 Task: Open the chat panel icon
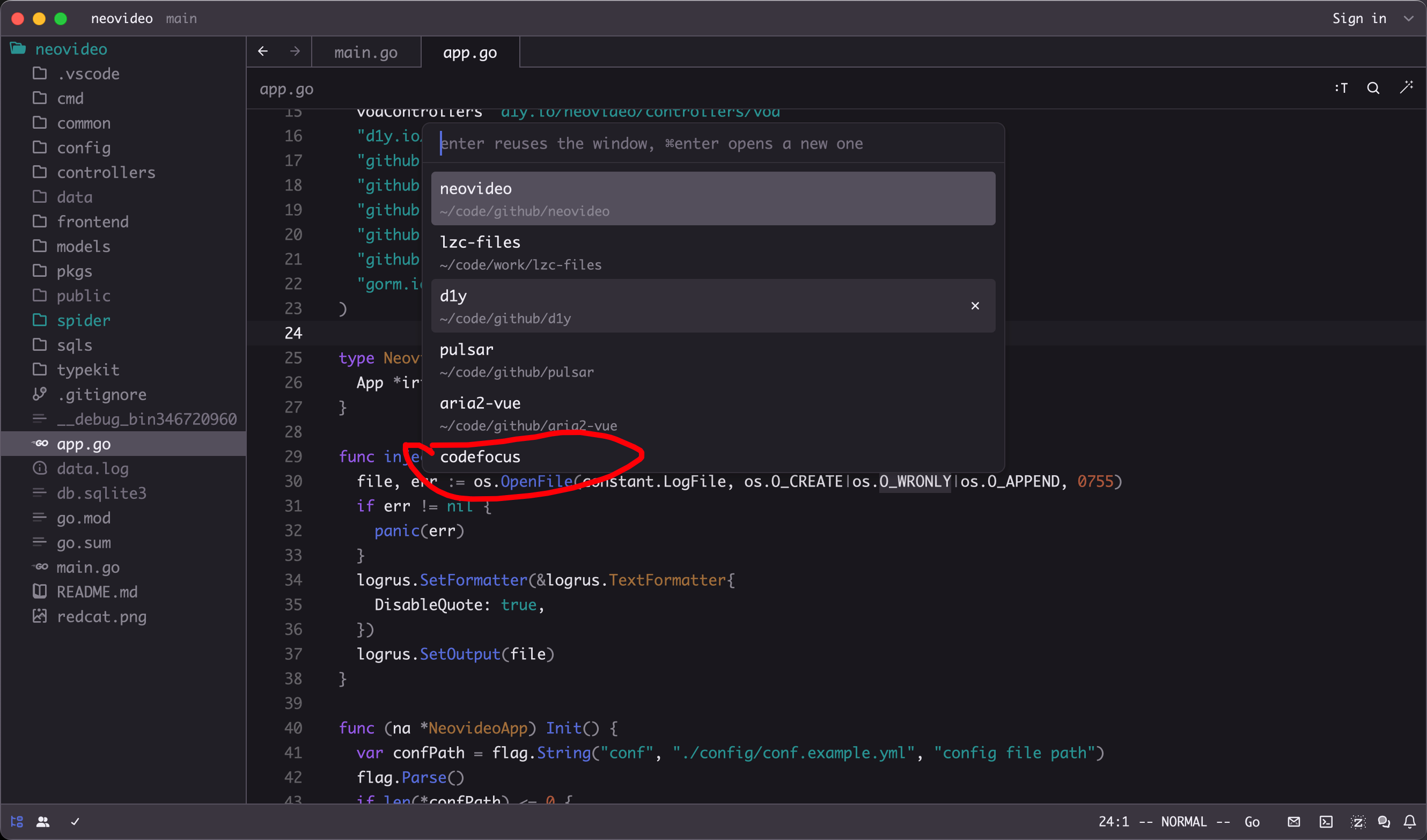pos(1384,821)
